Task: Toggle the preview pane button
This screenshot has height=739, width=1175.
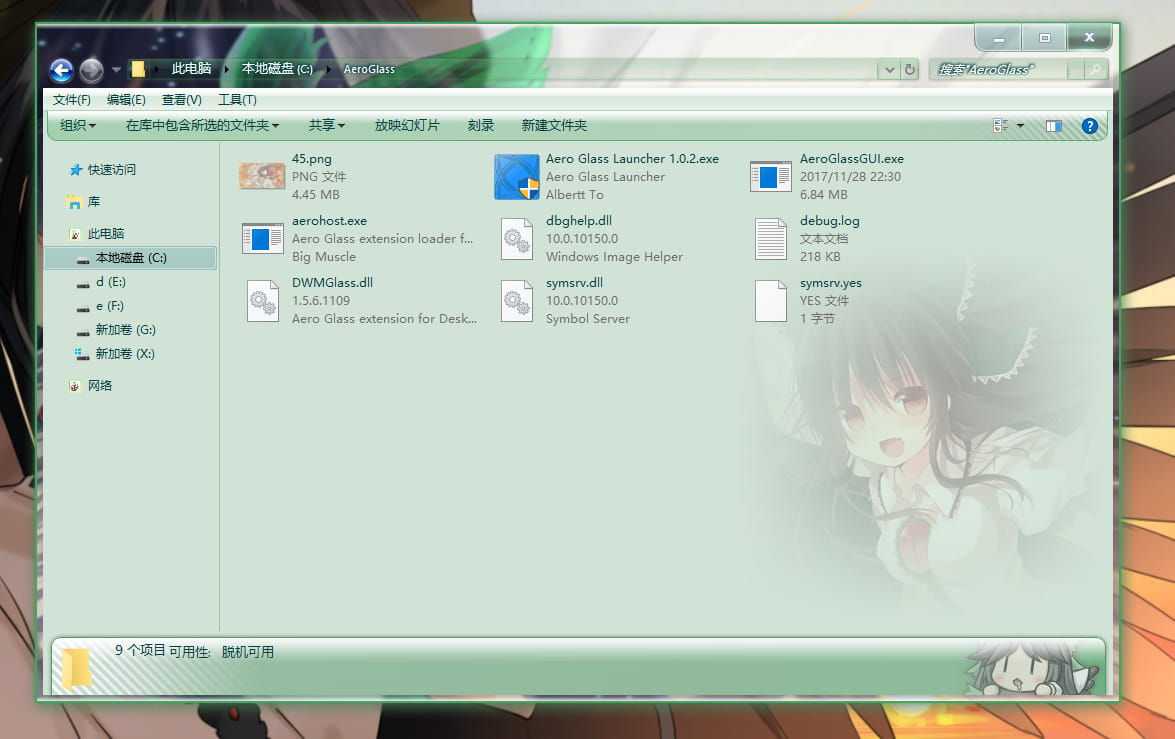Action: [x=1053, y=126]
